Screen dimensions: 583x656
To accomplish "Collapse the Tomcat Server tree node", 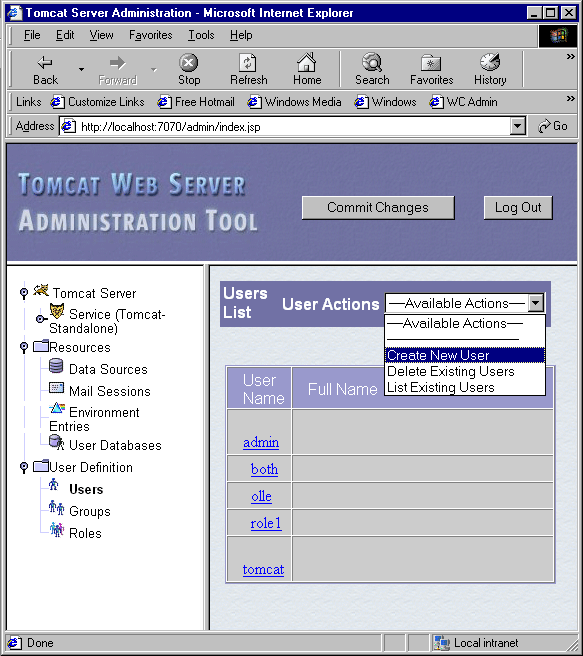I will (24, 292).
